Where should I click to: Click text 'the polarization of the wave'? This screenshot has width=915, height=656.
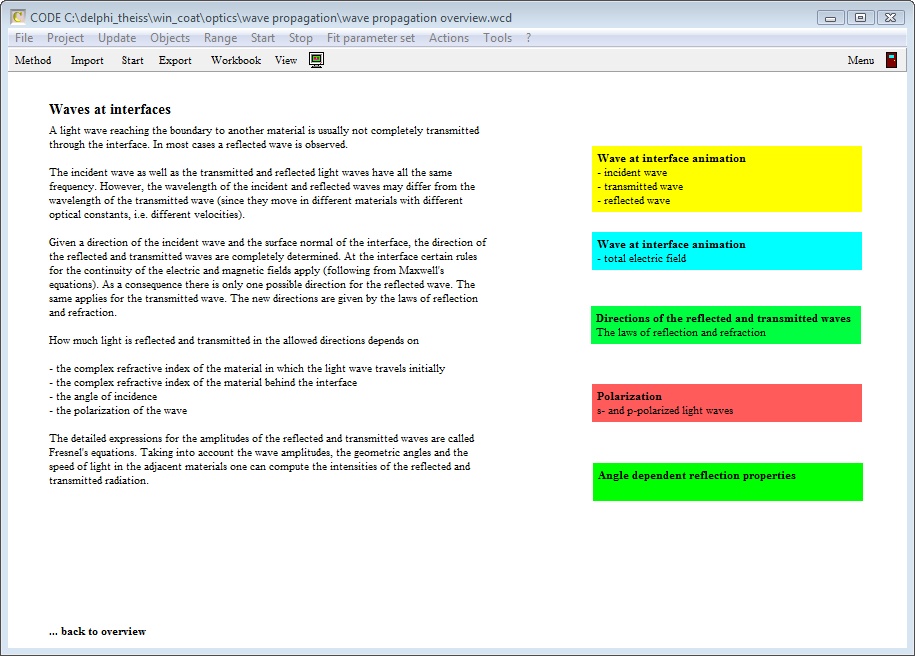(121, 410)
